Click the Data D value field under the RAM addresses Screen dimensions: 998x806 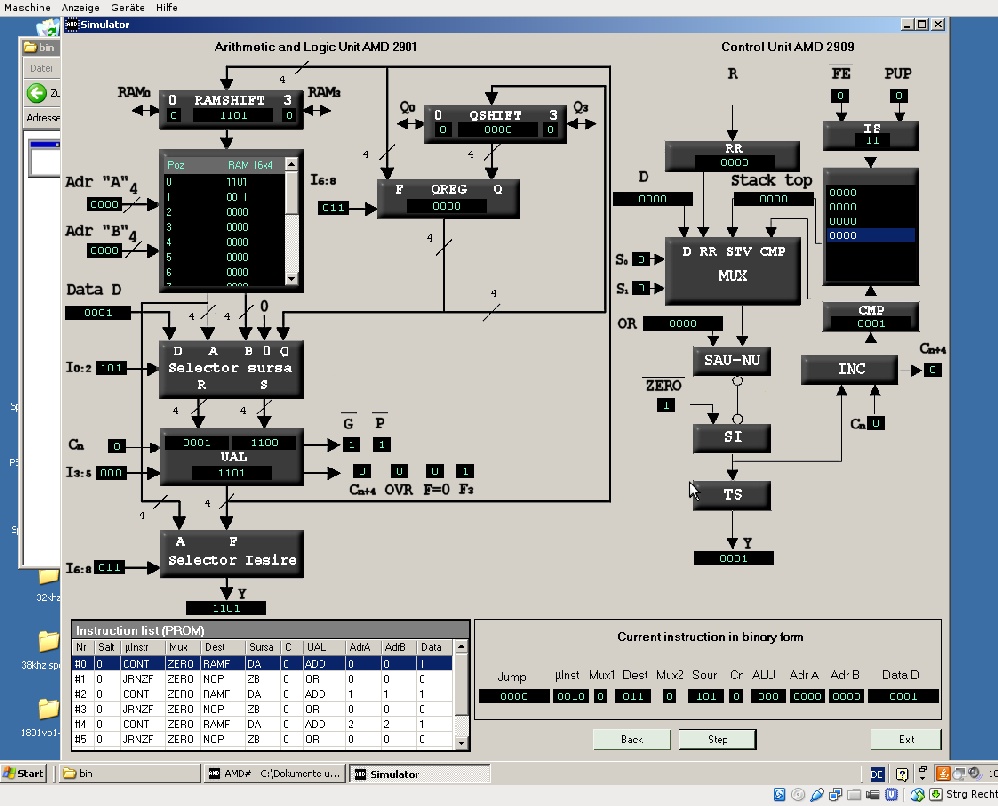click(x=98, y=313)
